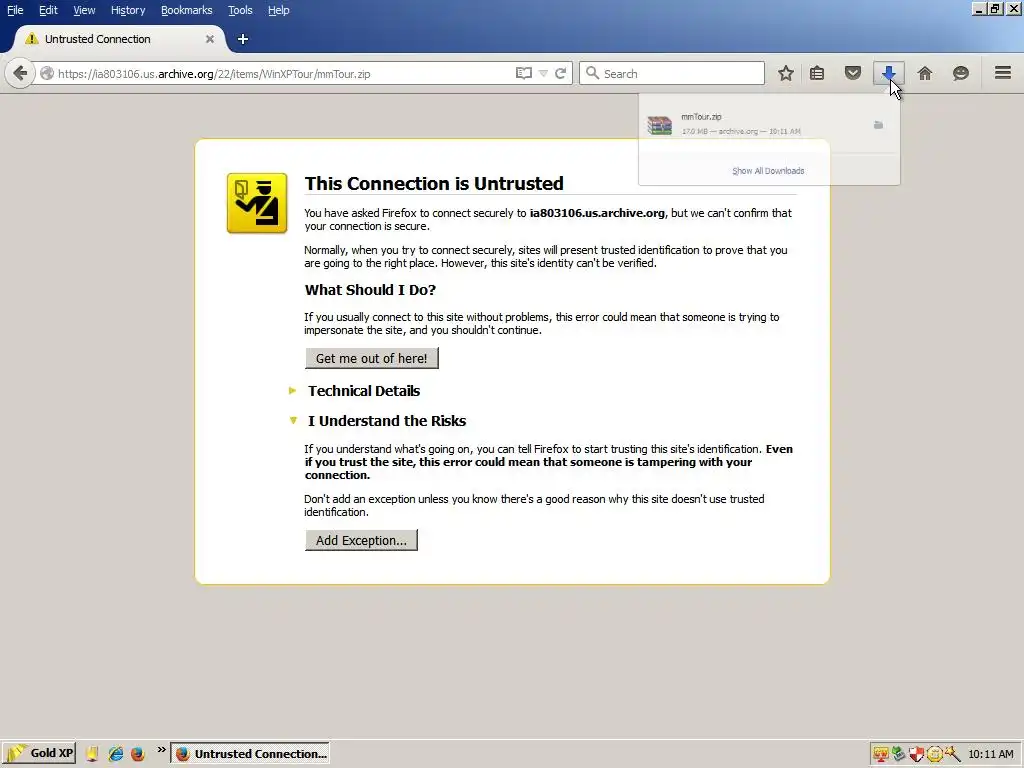The width and height of the screenshot is (1024, 768).
Task: Click the Get me out of here! button
Action: pyautogui.click(x=372, y=358)
